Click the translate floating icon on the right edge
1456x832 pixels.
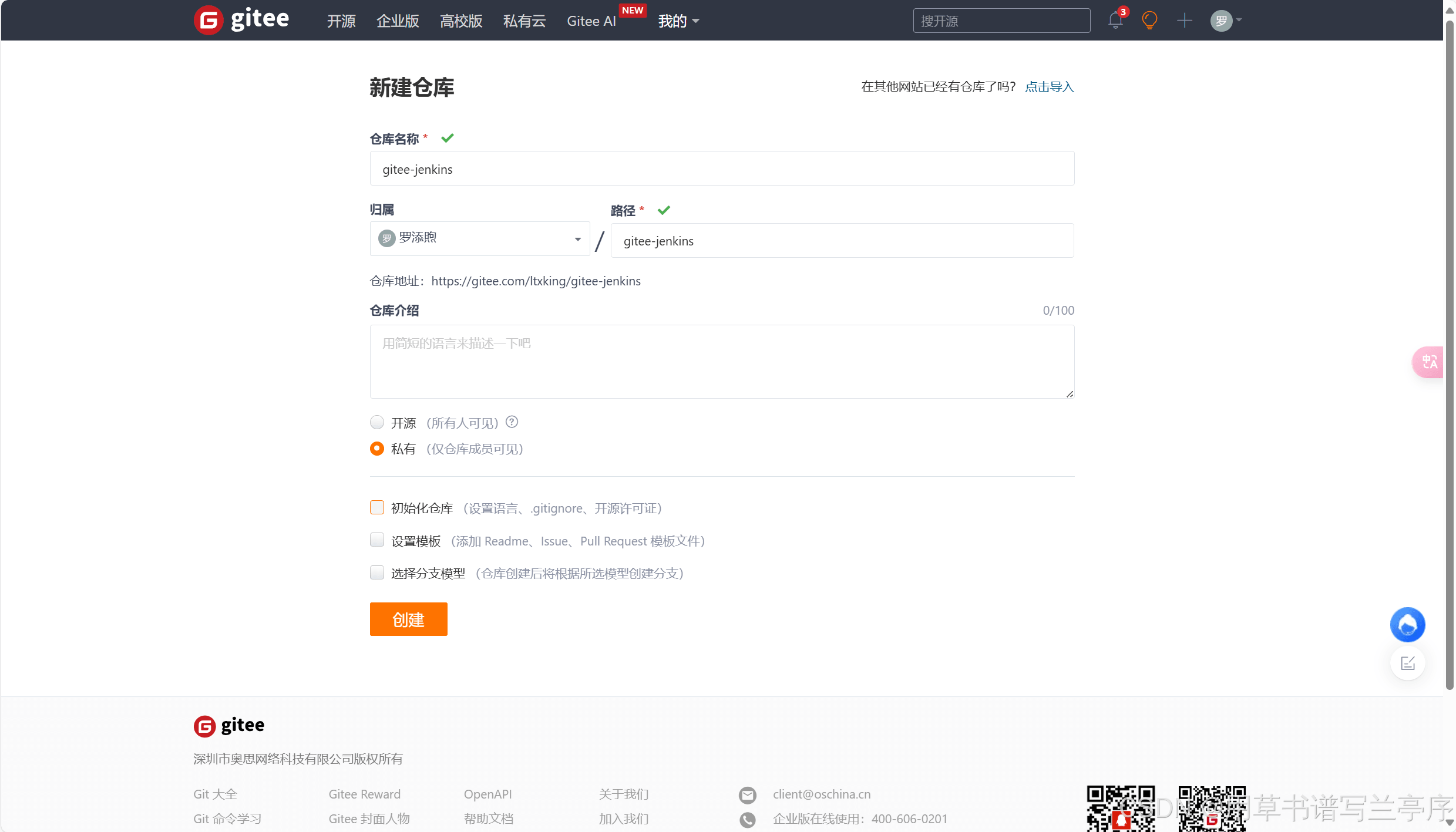(x=1428, y=362)
